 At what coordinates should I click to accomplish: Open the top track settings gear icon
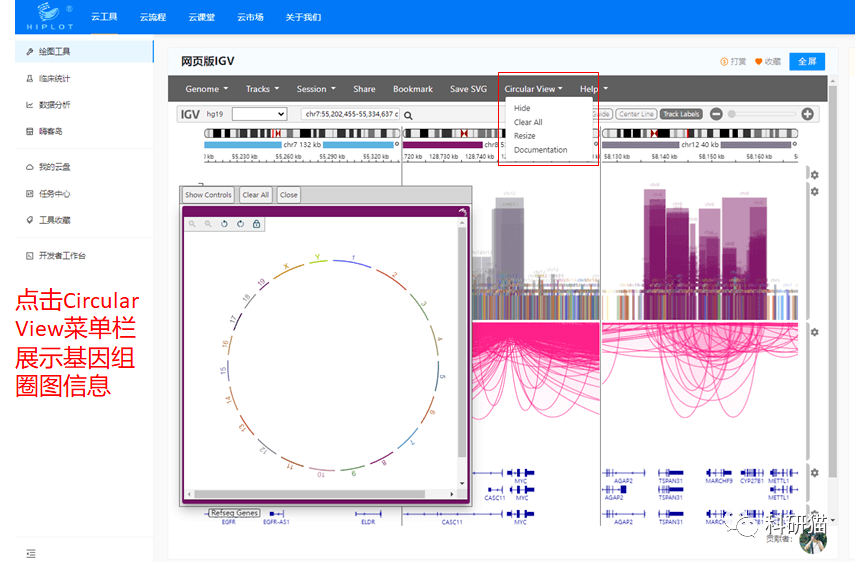[814, 175]
